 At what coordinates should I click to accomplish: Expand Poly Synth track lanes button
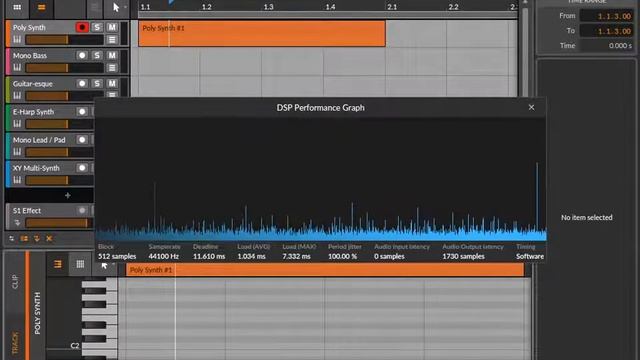112,40
